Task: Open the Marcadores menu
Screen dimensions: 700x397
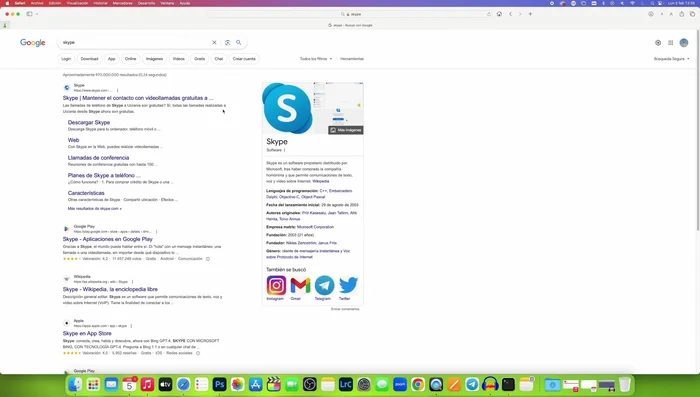Action: (x=122, y=3)
